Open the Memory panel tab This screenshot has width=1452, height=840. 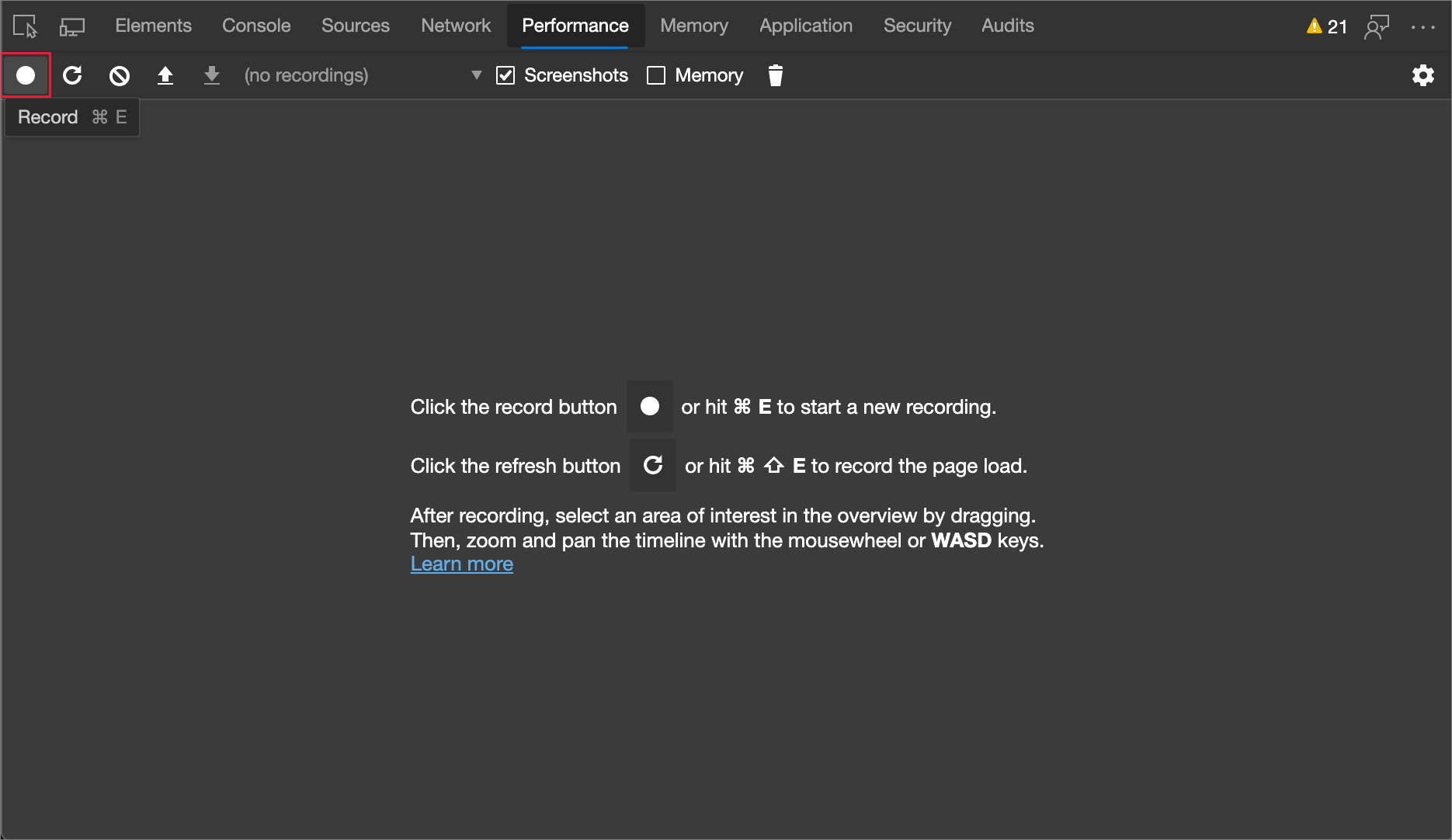(x=694, y=26)
